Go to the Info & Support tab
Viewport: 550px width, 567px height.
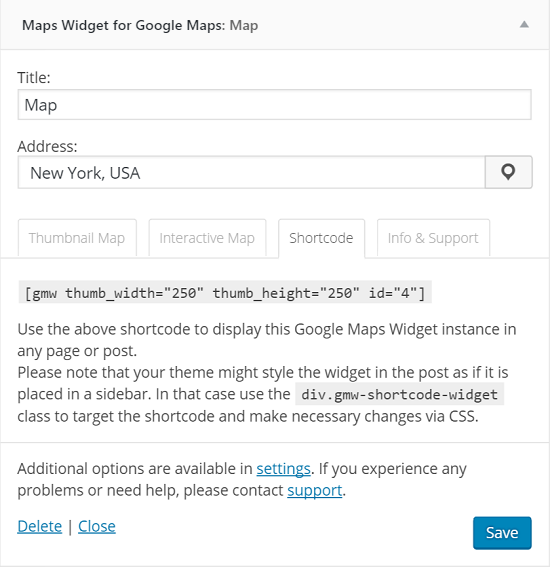433,238
